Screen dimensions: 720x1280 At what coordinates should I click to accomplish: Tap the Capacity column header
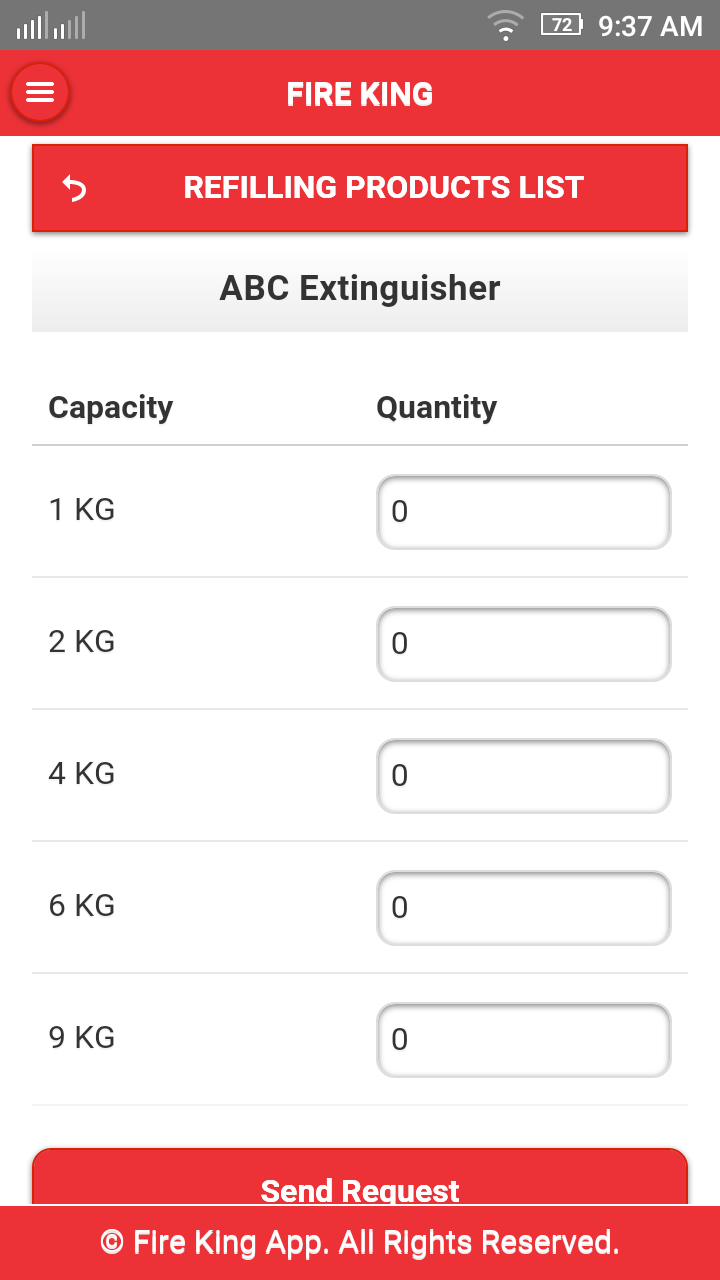click(111, 408)
